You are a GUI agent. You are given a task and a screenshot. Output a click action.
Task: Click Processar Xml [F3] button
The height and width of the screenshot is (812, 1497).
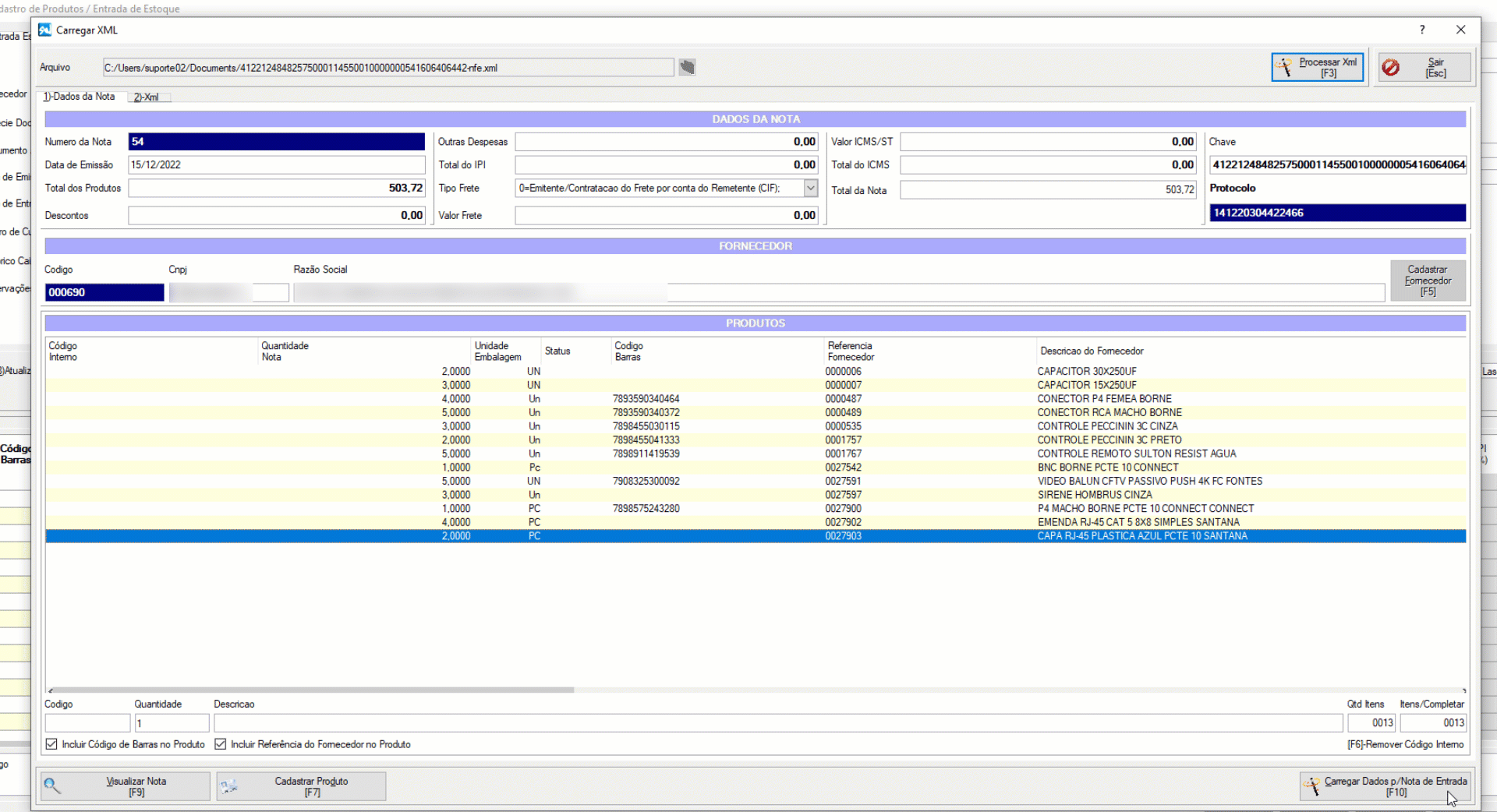(x=1318, y=67)
